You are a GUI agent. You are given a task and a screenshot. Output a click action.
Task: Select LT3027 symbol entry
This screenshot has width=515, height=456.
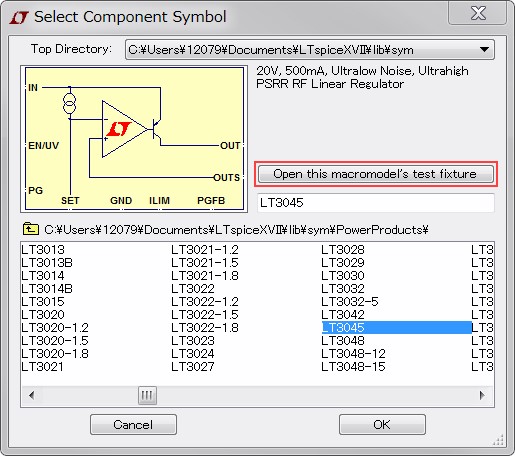coord(193,367)
